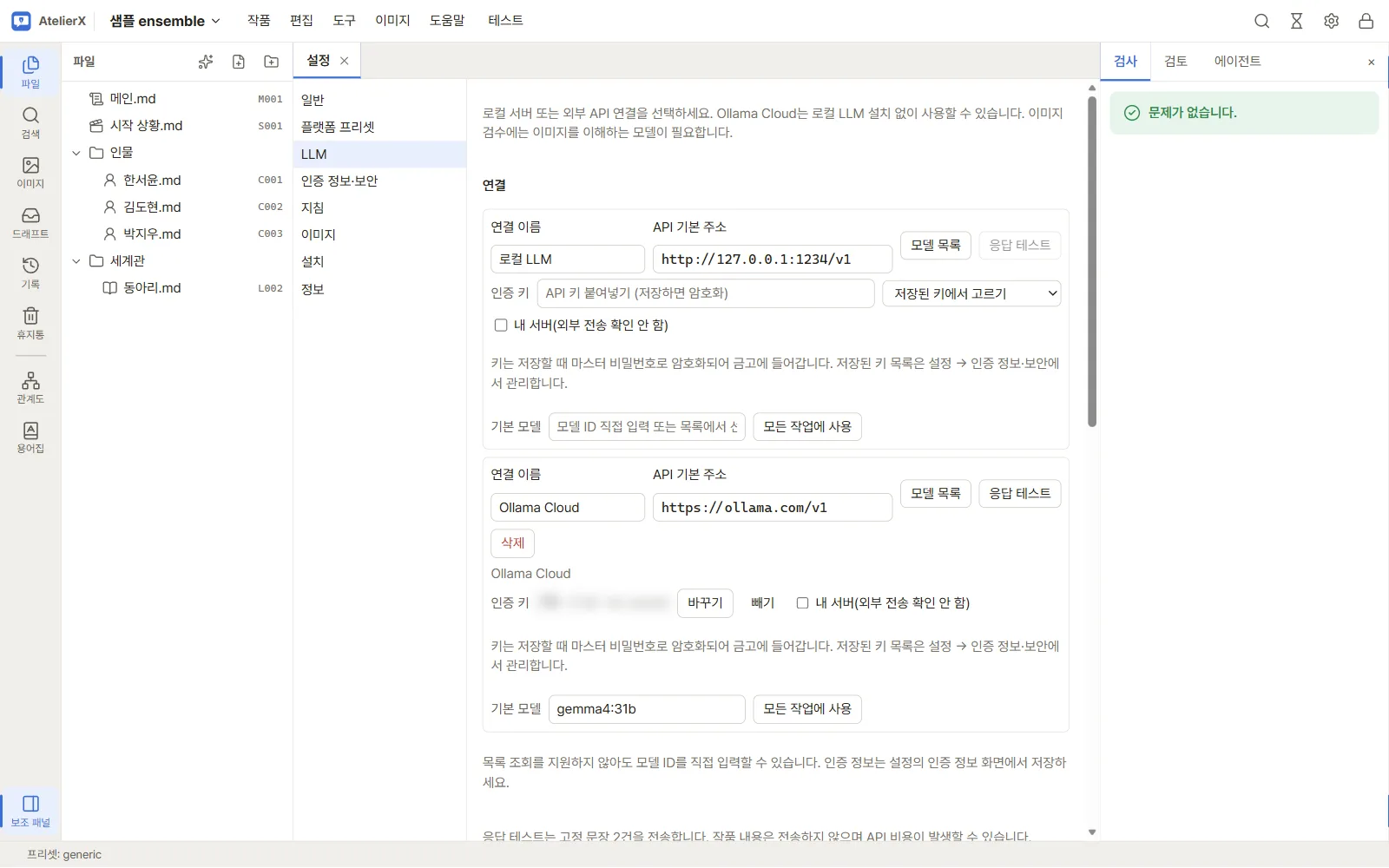Collapse the 세계관 folder
1389x868 pixels.
coord(76,261)
